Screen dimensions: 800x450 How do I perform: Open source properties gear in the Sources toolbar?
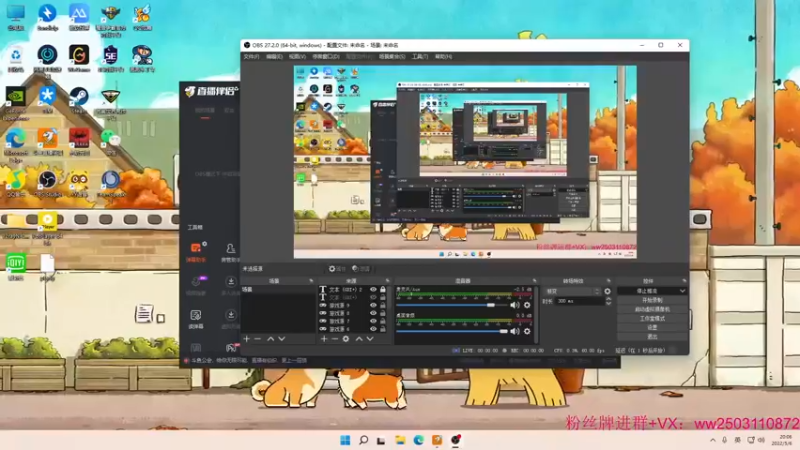[346, 339]
